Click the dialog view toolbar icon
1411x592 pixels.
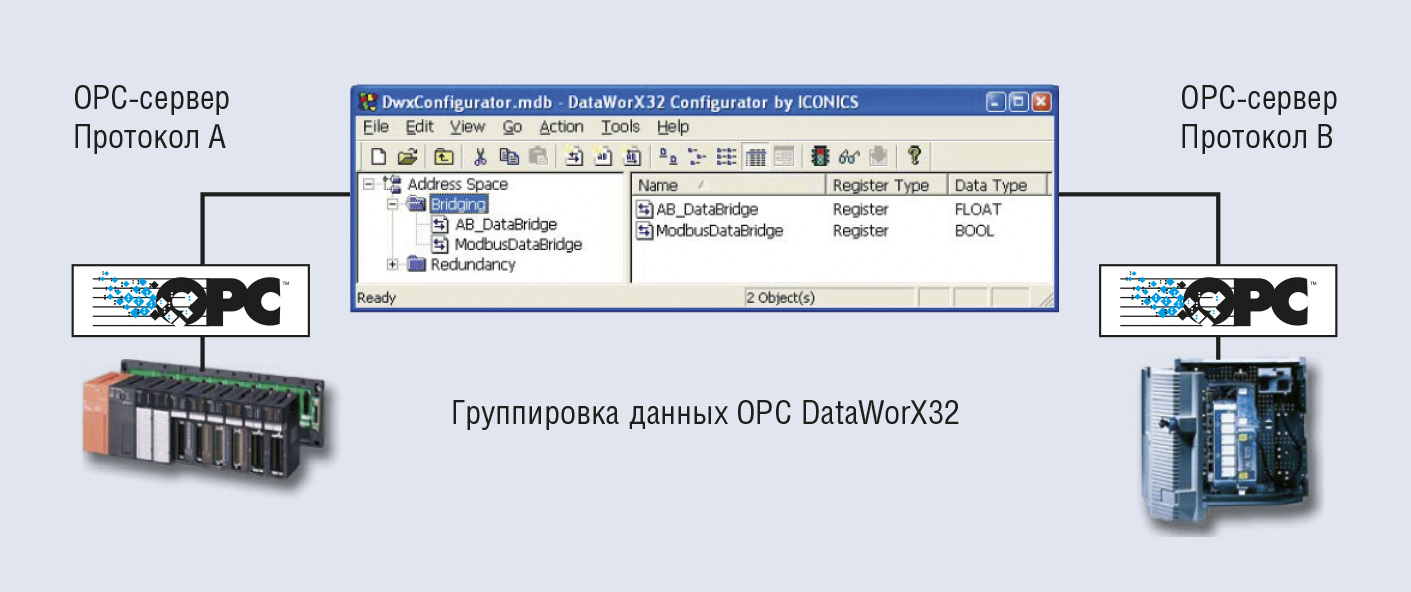784,155
